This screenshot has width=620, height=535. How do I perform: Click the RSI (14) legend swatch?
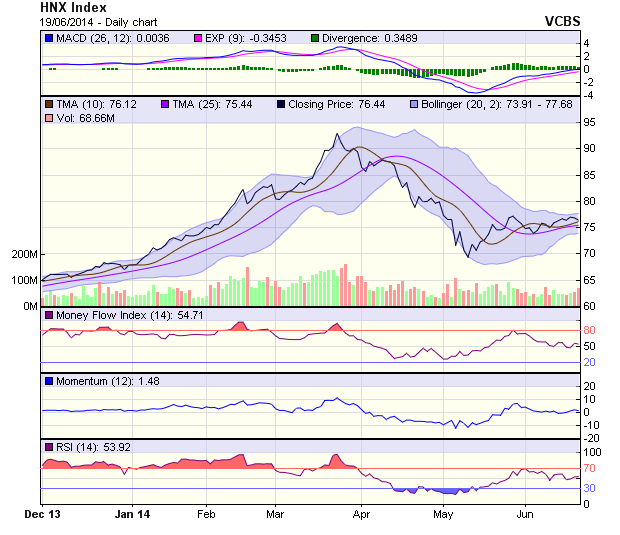pyautogui.click(x=49, y=446)
